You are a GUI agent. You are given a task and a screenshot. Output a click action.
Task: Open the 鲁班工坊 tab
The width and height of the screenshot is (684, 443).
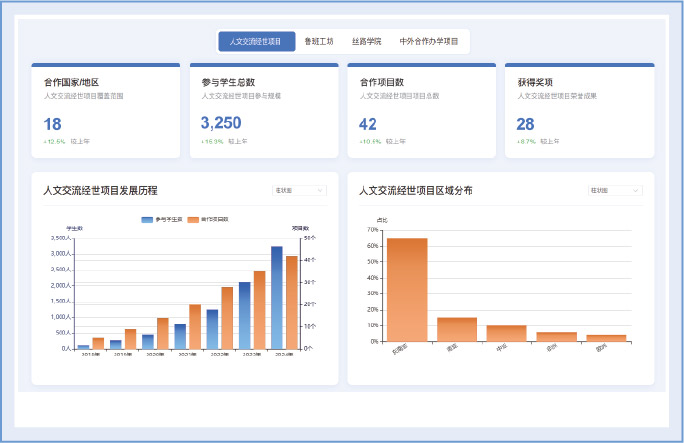click(319, 42)
